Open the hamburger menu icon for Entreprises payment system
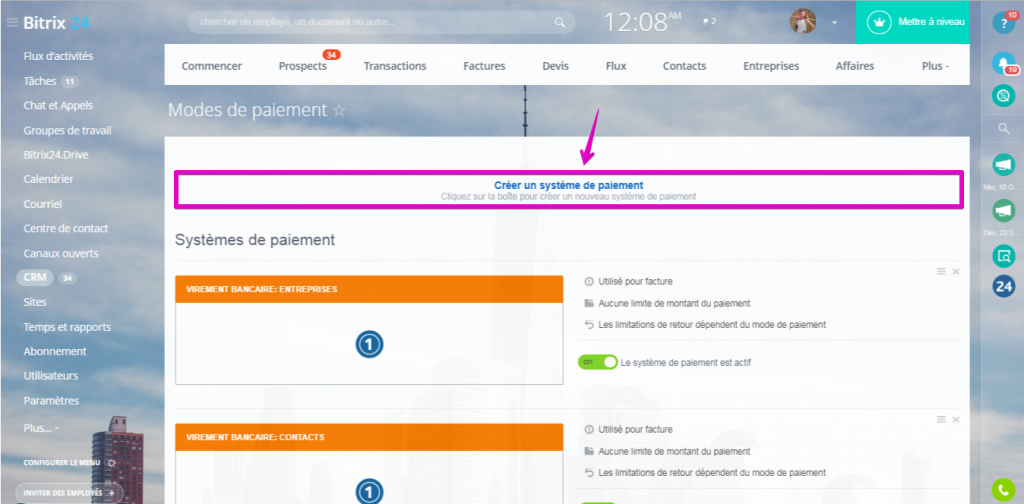 [941, 272]
